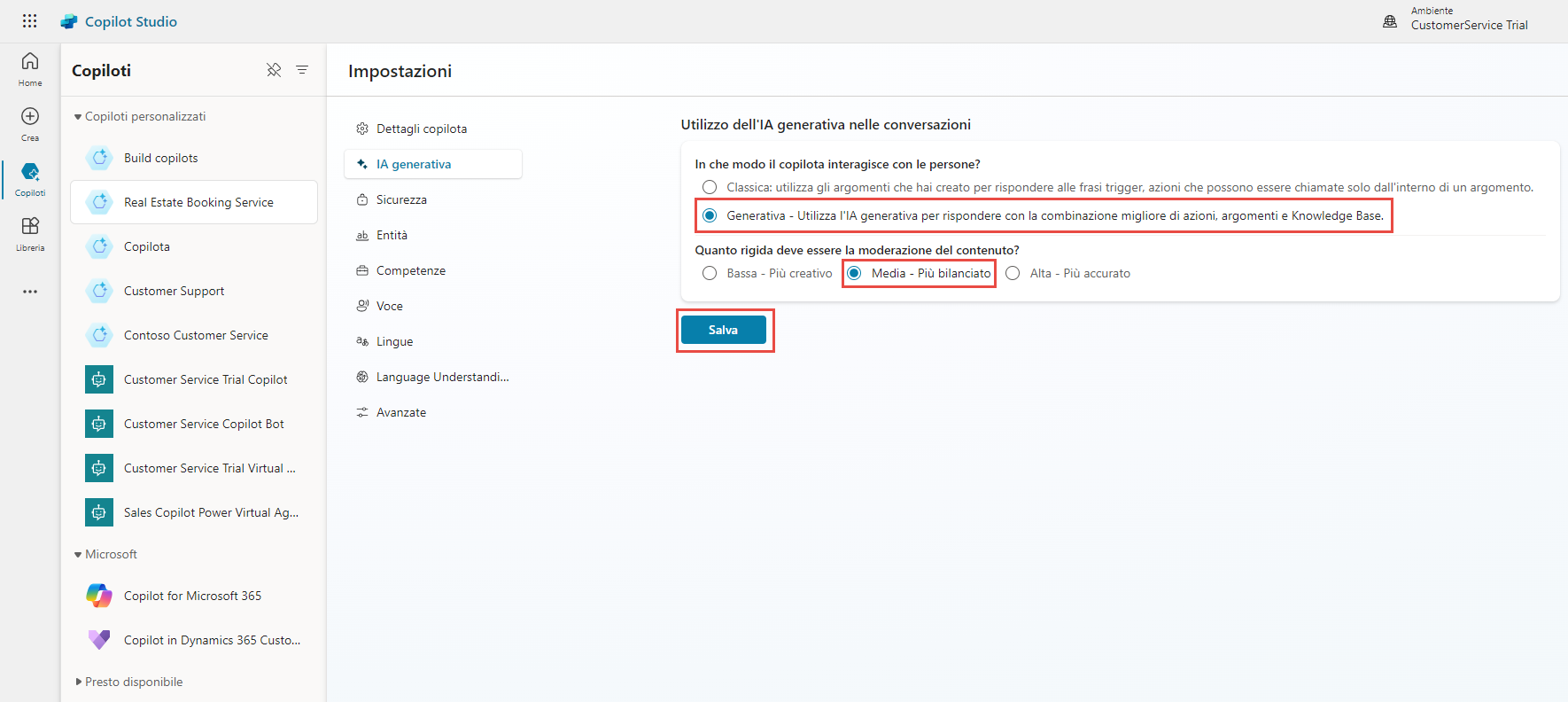
Task: Click the Copilot in Dynamics 365 heart icon
Action: [x=99, y=639]
